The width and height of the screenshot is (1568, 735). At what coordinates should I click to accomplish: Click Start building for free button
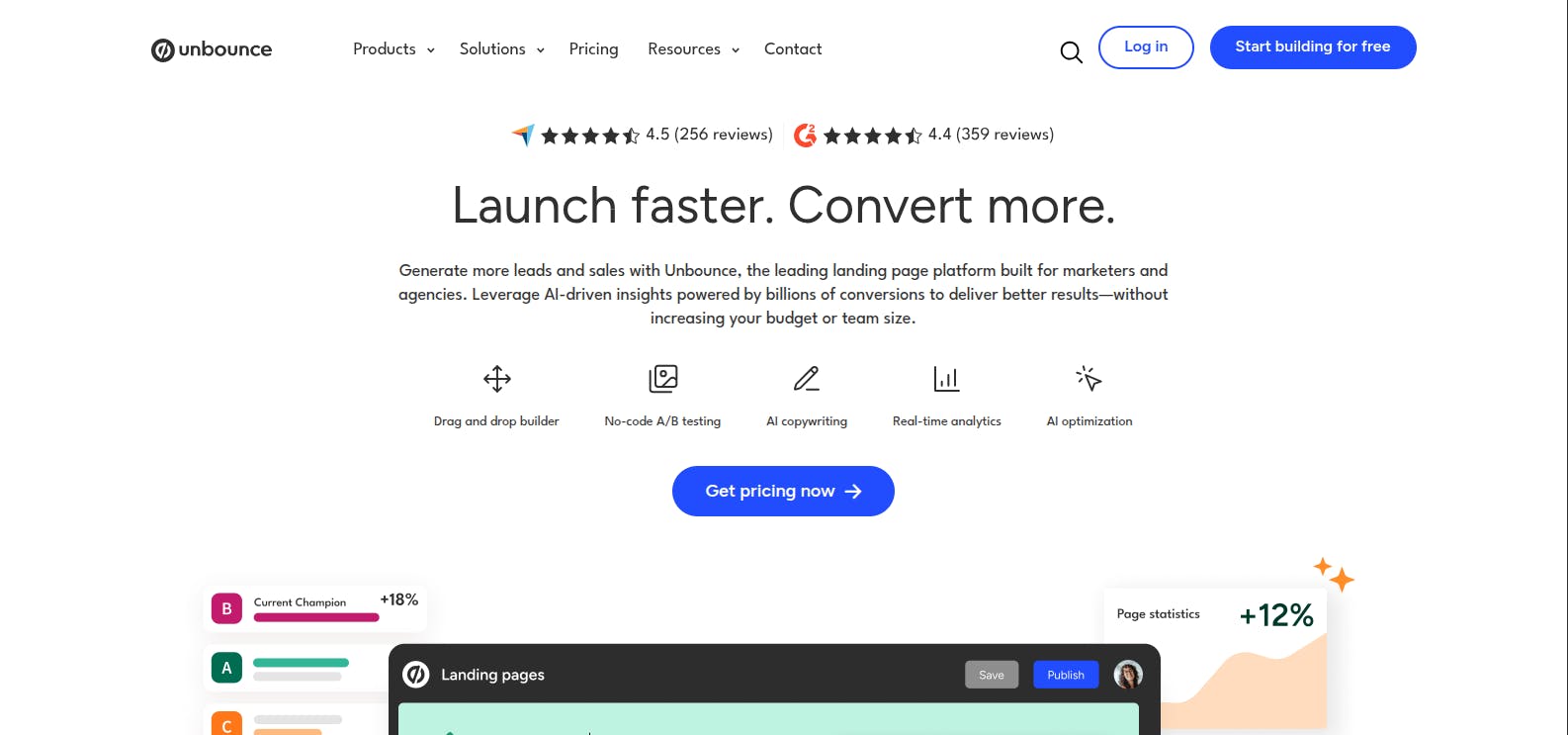(x=1313, y=47)
